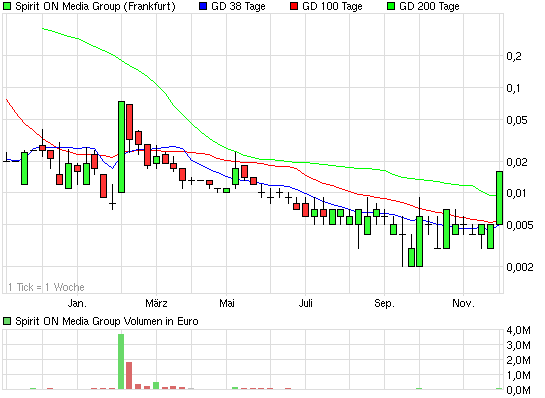The image size is (545, 398).
Task: Click the final green candlestick at the chart's right edge
Action: 499,198
